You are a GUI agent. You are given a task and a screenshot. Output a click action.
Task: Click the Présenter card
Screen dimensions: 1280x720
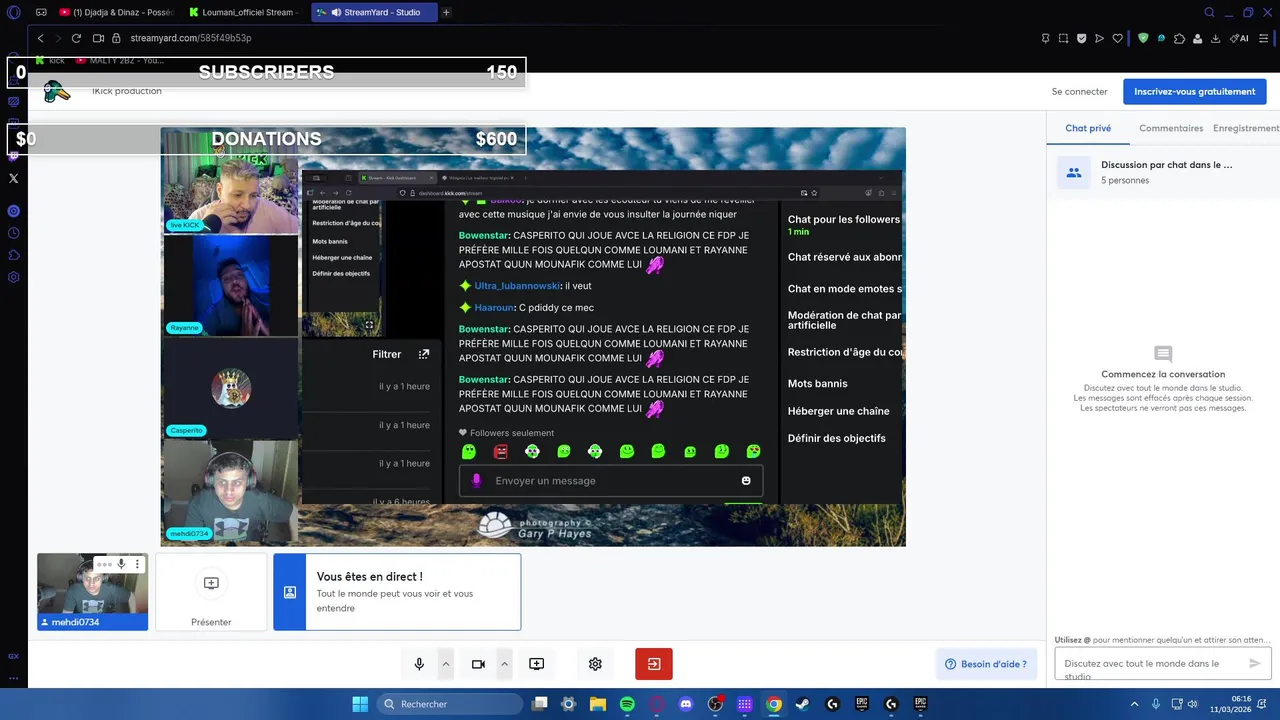(211, 592)
